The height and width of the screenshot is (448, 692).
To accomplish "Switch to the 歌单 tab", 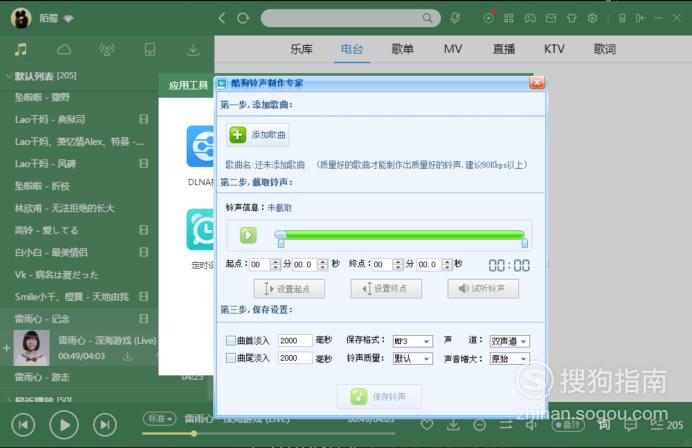I will click(402, 49).
